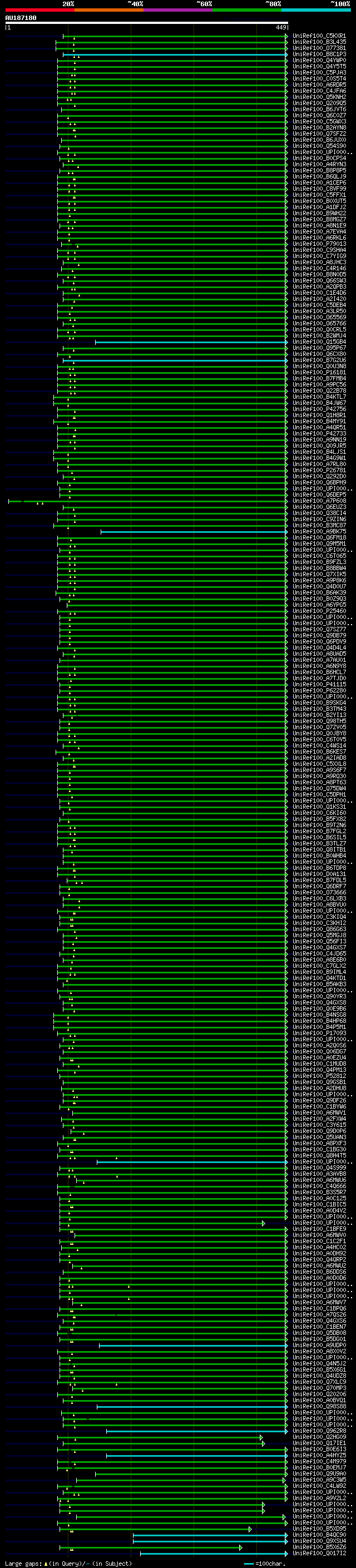Screen dimensions: 356x1568
Task: Select hit label UniRef100_A9BK75
Action: tap(319, 531)
